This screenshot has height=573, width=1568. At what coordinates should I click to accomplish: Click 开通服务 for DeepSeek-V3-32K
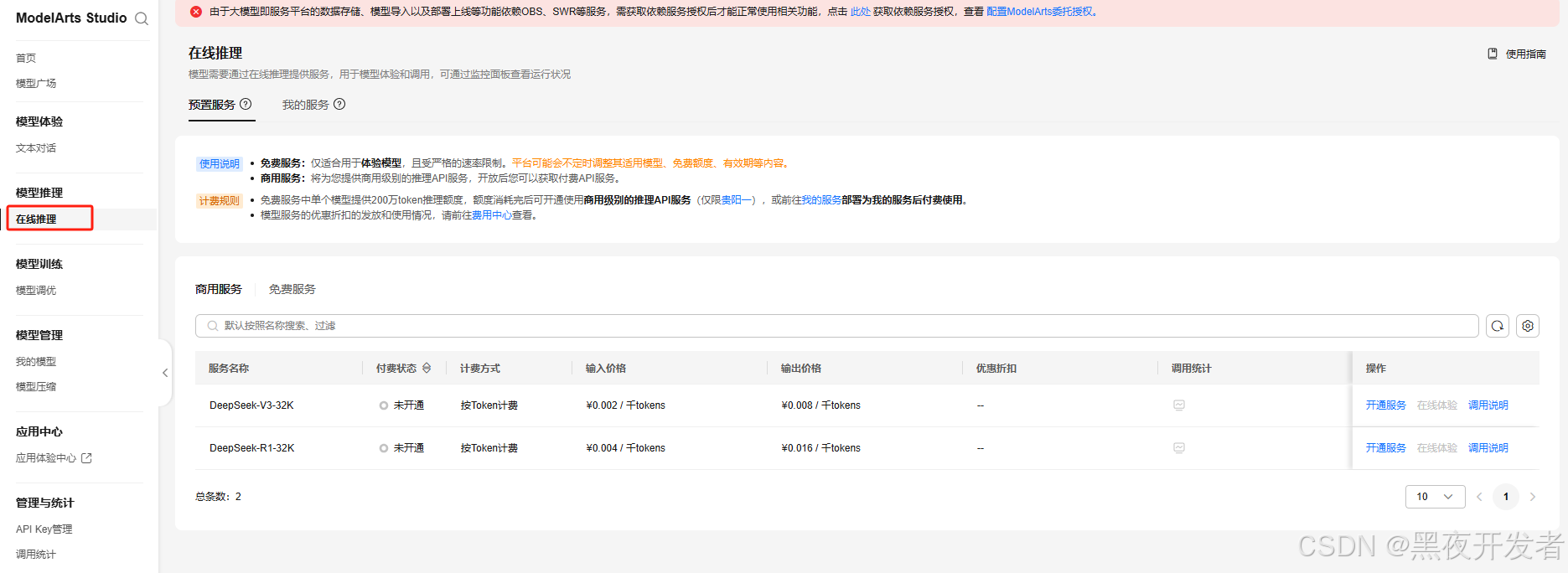[1386, 405]
